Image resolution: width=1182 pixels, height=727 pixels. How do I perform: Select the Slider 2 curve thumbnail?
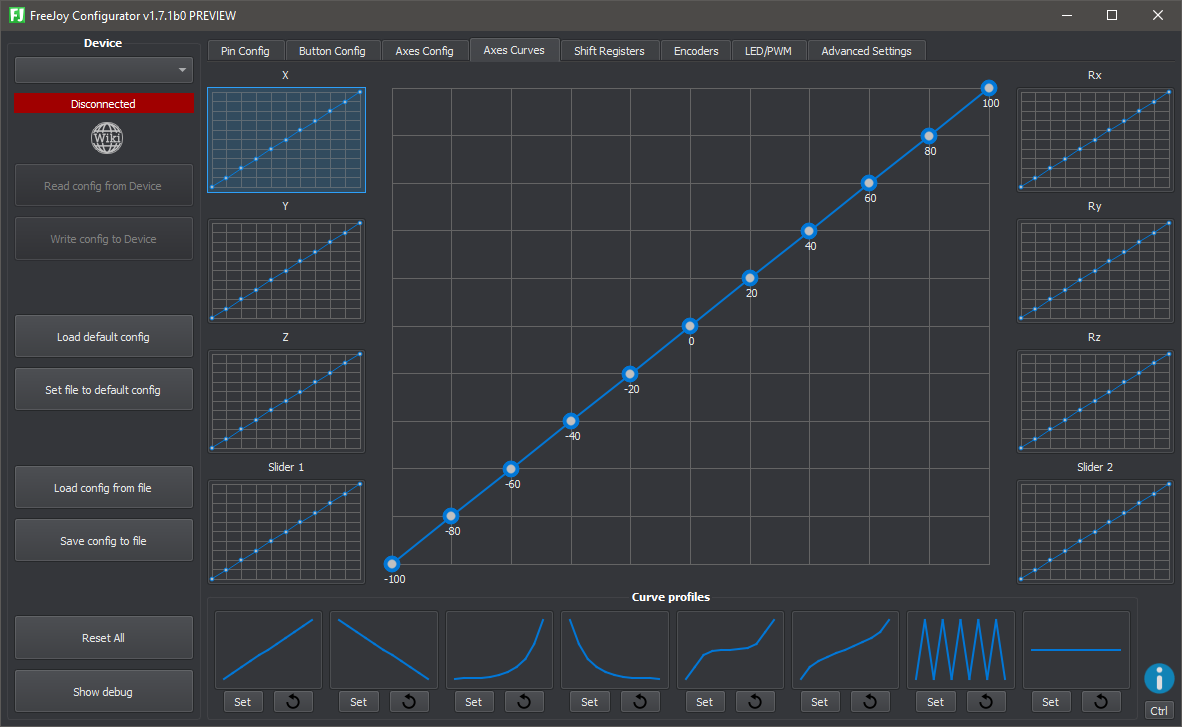point(1095,532)
